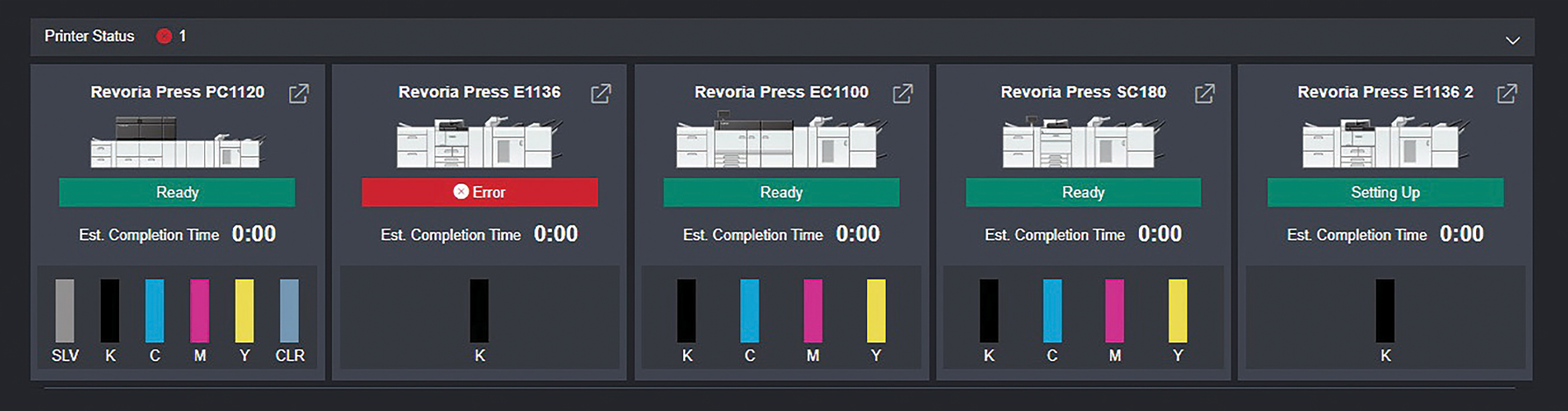Click the Setting Up status bar
This screenshot has height=411, width=1568.
tap(1385, 192)
